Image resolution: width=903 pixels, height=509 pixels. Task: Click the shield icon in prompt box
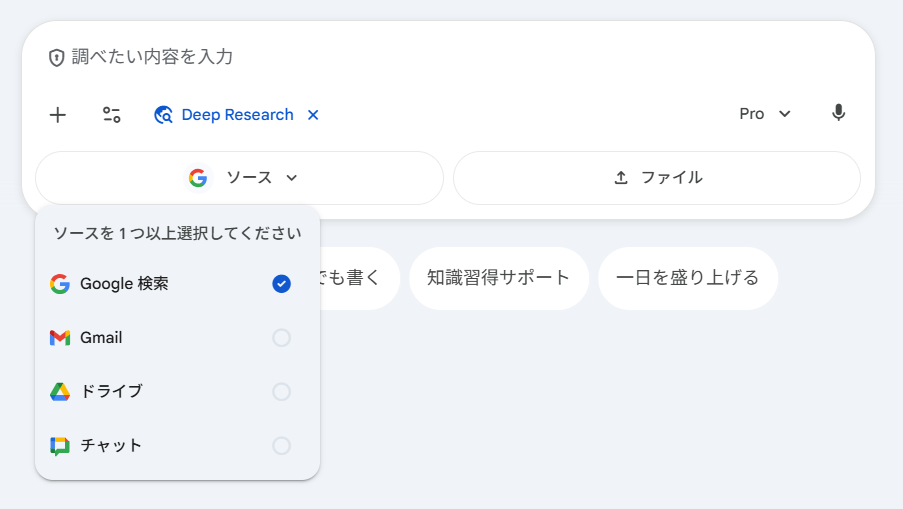pyautogui.click(x=57, y=58)
